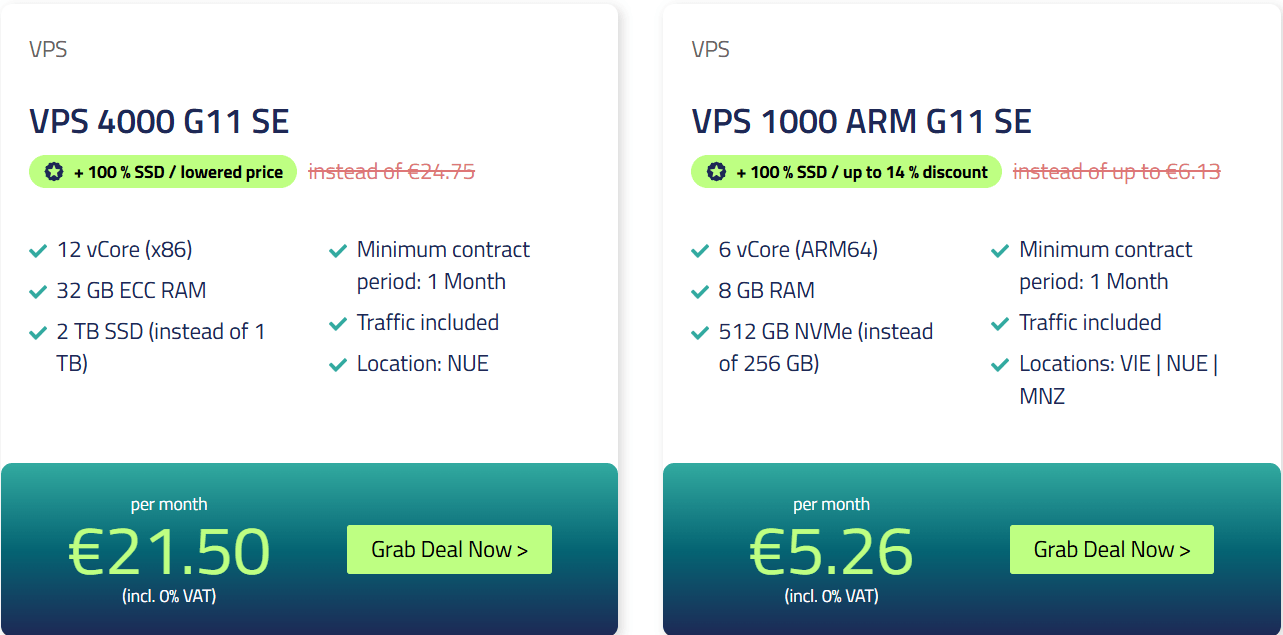1283x635 pixels.
Task: Click the struck-through instead of up to €6.13
Action: 1117,171
